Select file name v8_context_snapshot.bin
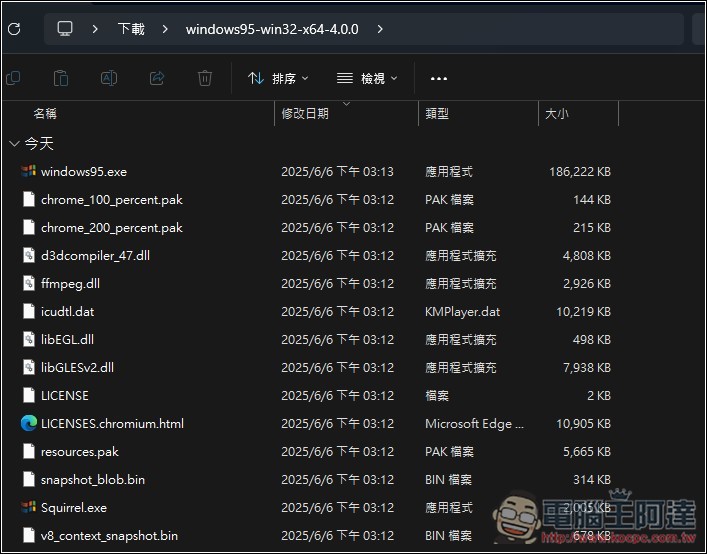 click(x=109, y=536)
